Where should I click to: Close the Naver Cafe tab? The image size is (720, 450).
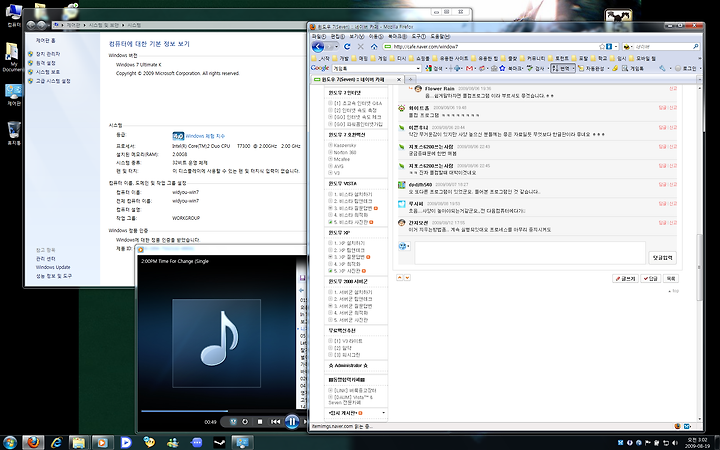pyautogui.click(x=399, y=79)
